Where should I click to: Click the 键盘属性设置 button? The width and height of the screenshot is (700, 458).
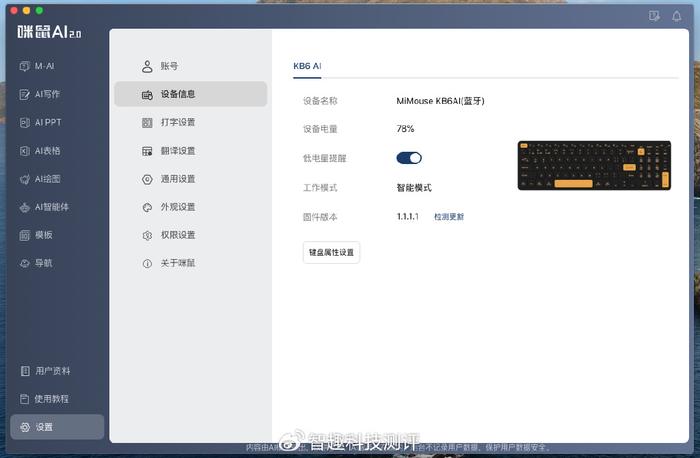tap(331, 253)
